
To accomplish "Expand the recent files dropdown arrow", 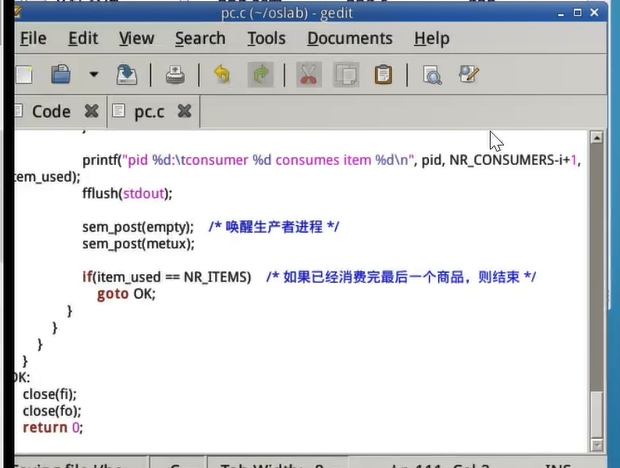I will tap(94, 74).
